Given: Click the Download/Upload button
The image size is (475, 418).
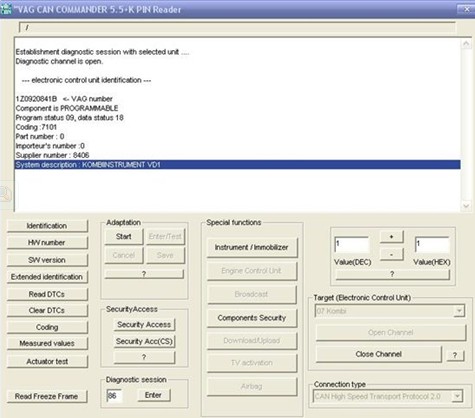Looking at the screenshot, I should coord(252,341).
